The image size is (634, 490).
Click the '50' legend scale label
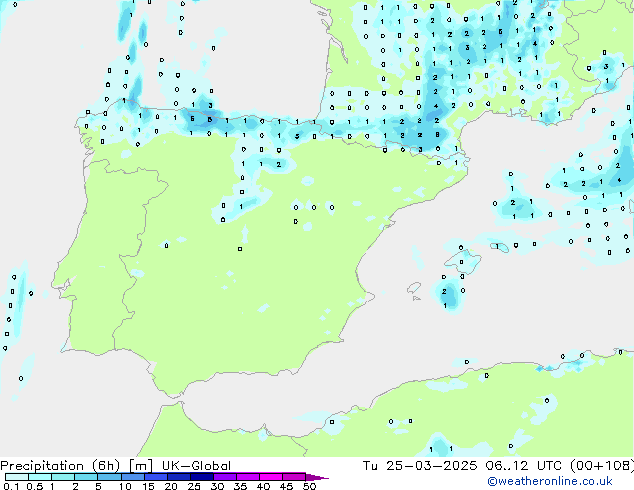(309, 486)
